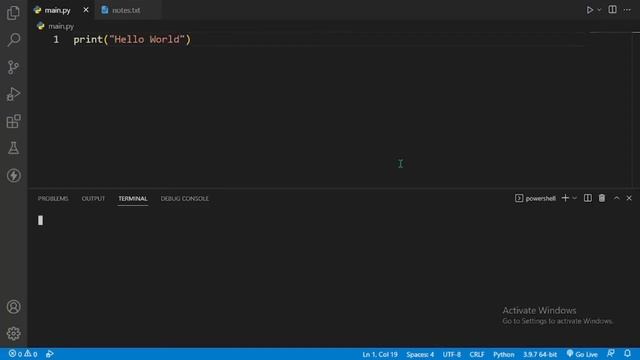Start Go Live server

pos(582,354)
